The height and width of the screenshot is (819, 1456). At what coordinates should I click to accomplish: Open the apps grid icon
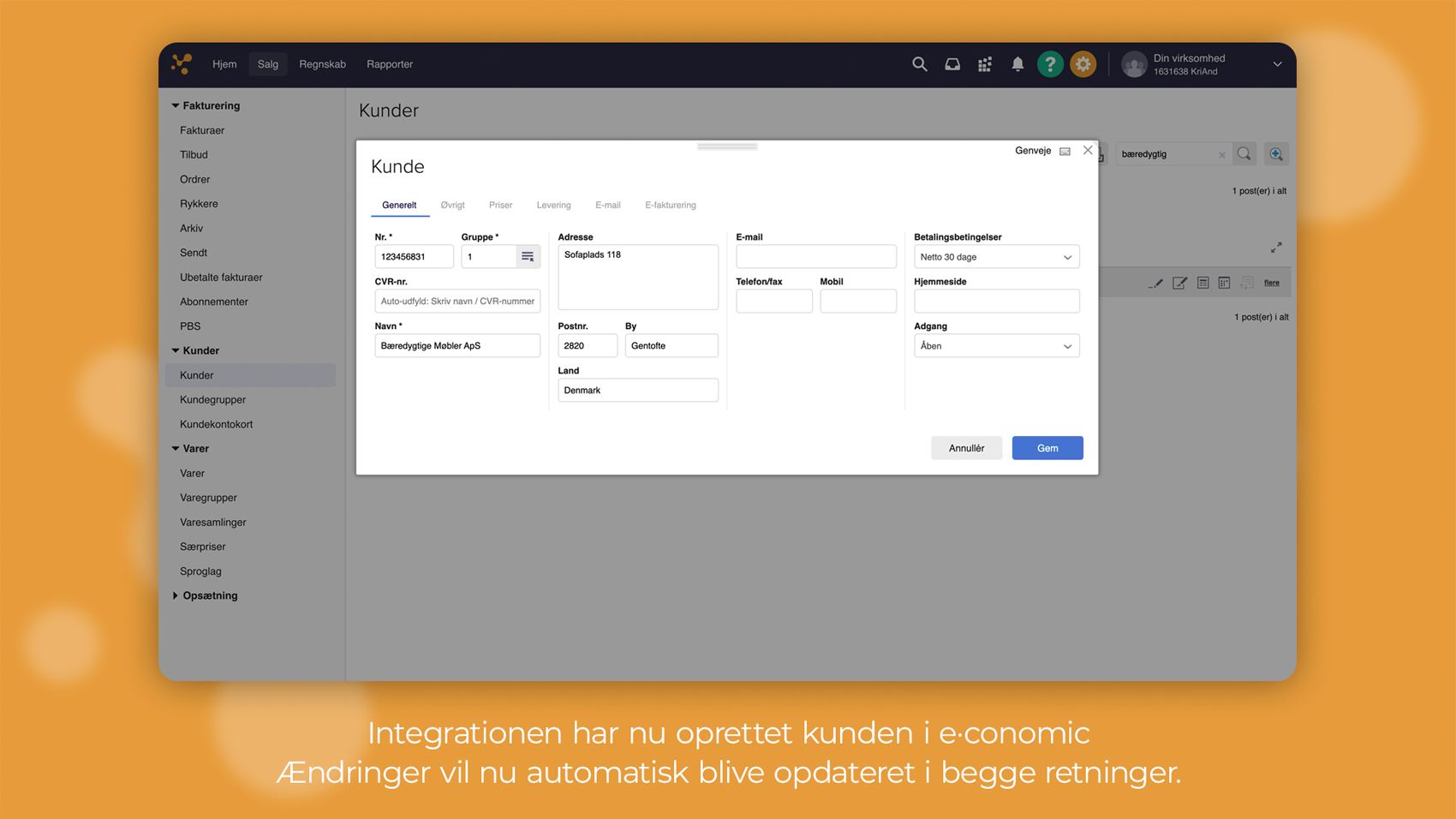pos(985,64)
